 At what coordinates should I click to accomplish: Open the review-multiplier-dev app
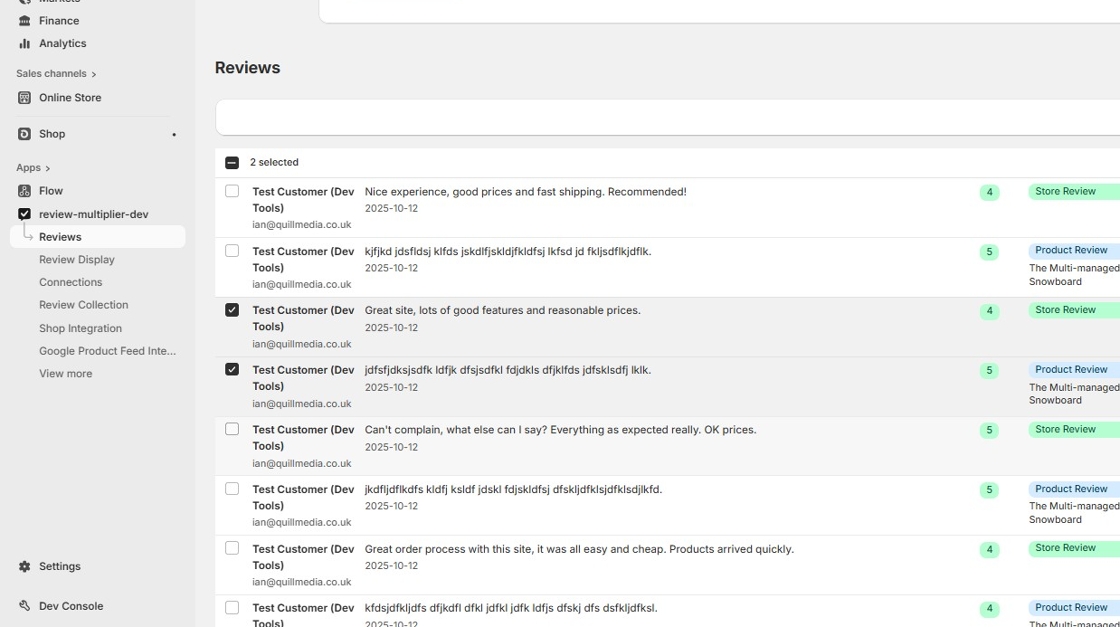point(91,213)
